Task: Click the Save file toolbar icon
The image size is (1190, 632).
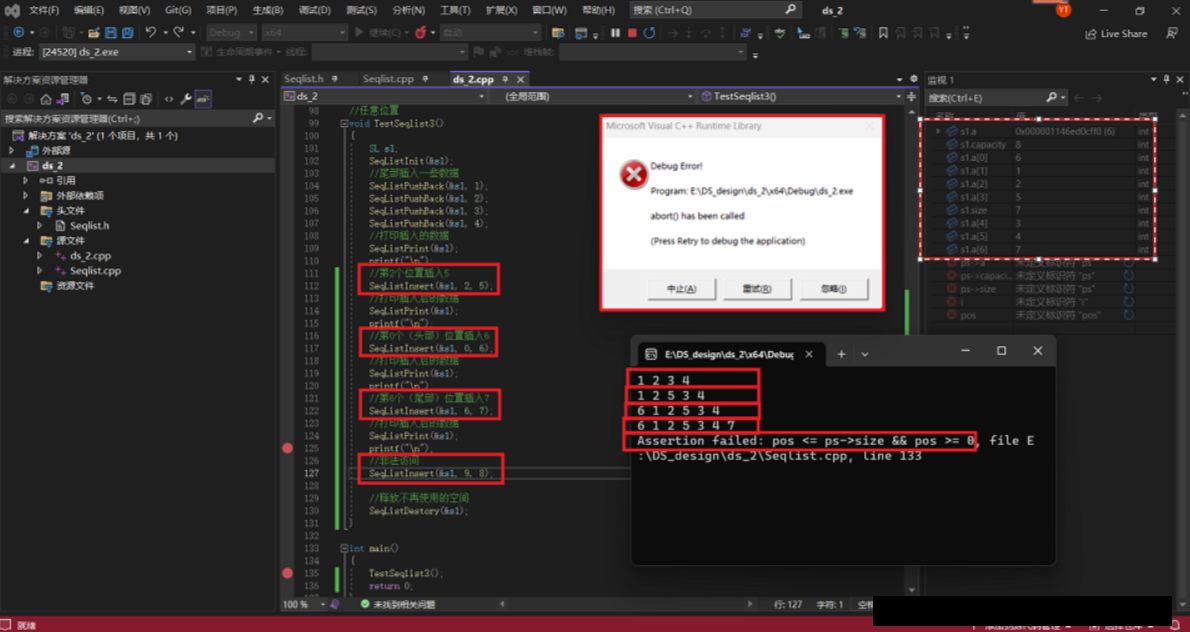Action: click(111, 33)
